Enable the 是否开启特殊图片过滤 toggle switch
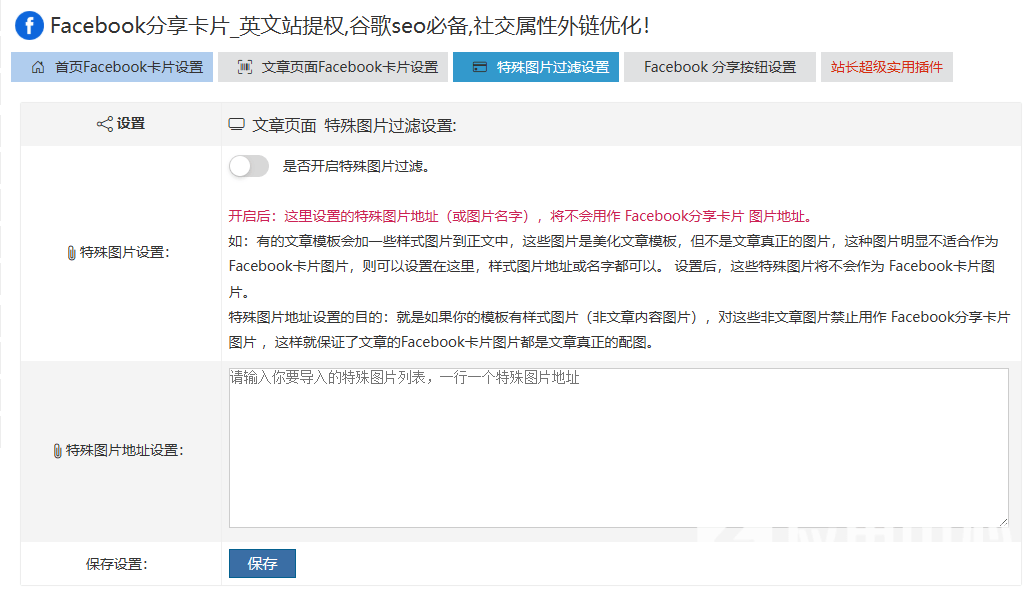This screenshot has width=1032, height=597. point(249,167)
